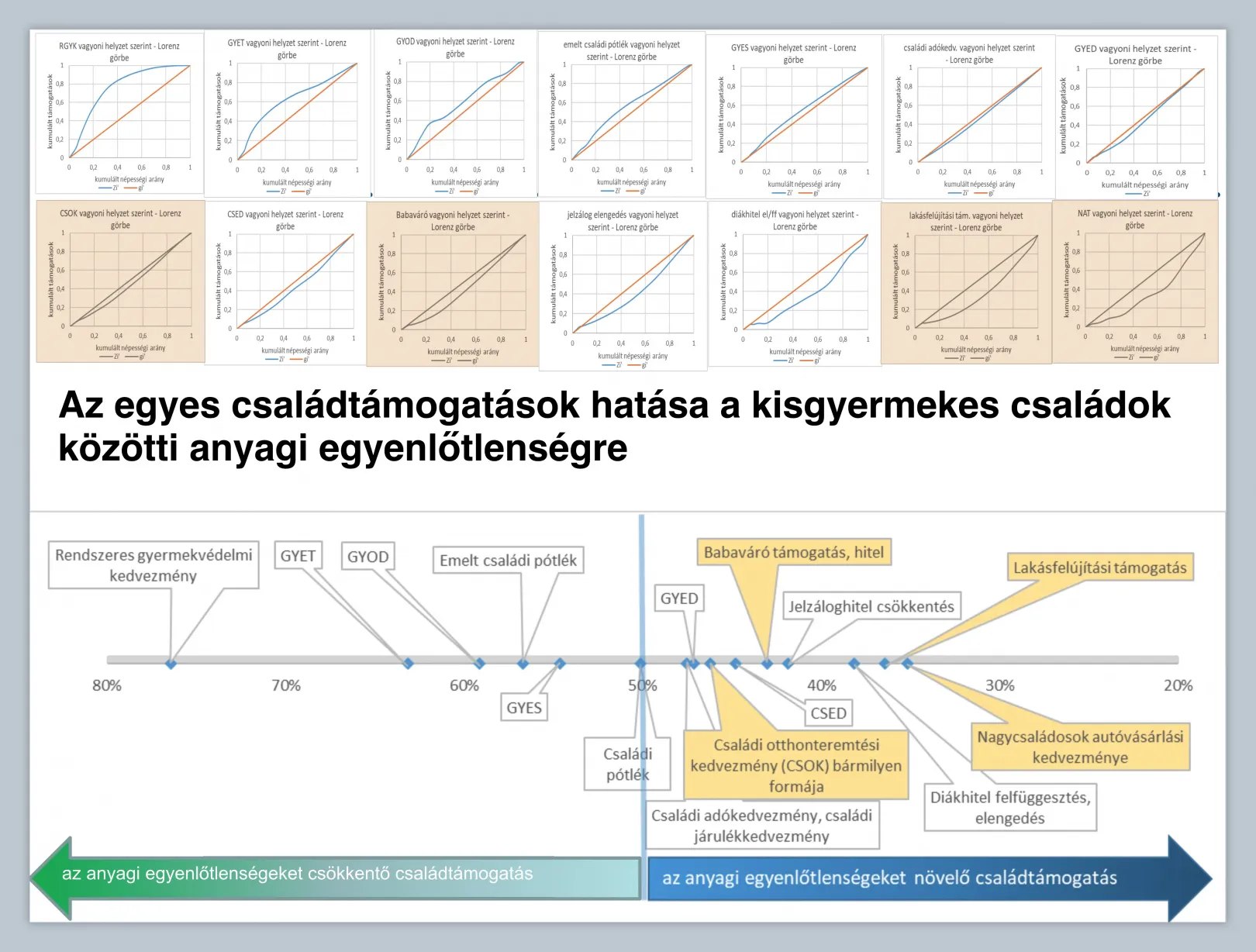This screenshot has height=952, width=1256.
Task: Select the RGYK Lorenz görbe chart
Action: 119,113
